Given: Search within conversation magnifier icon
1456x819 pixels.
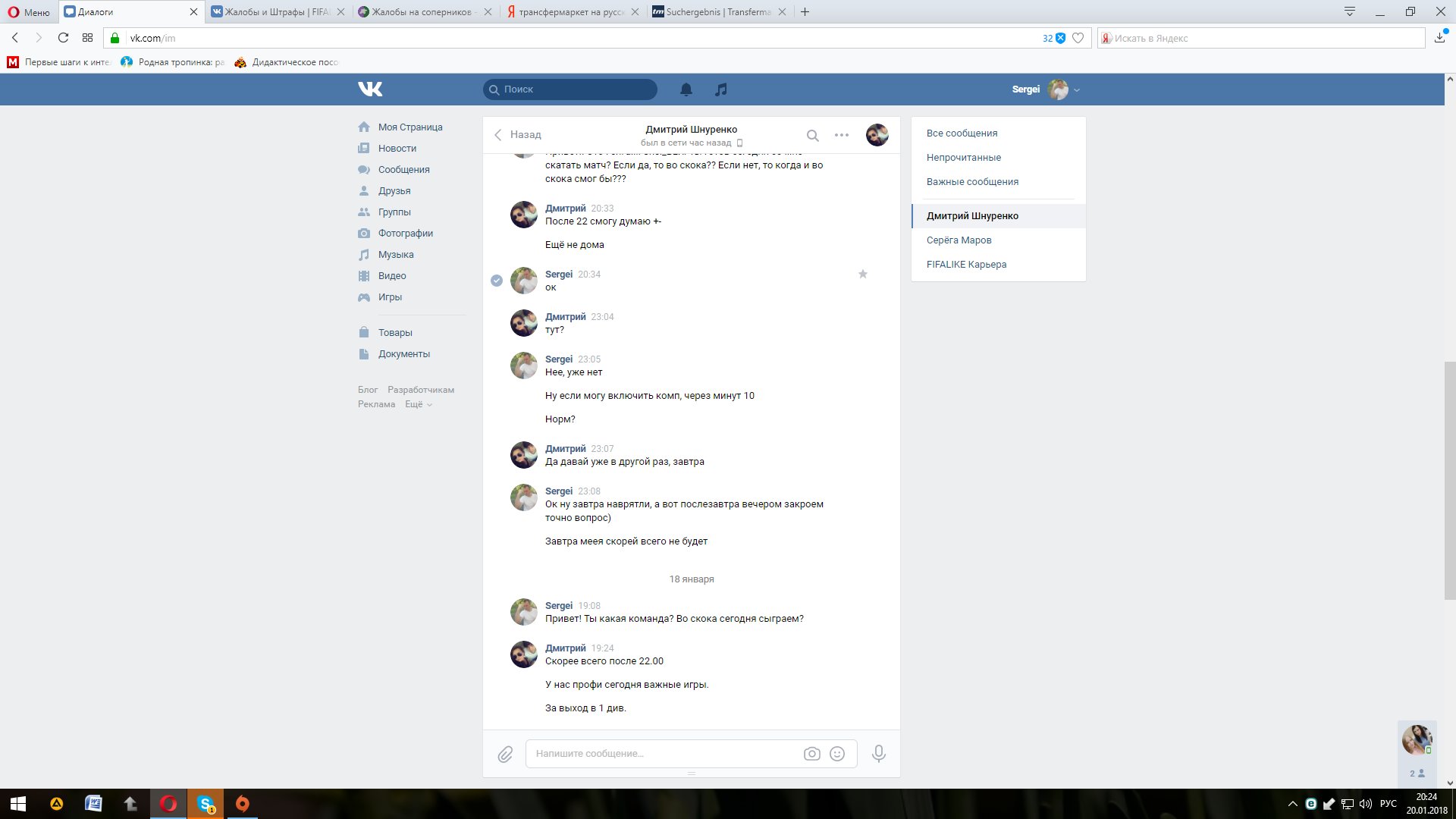Looking at the screenshot, I should tap(812, 135).
